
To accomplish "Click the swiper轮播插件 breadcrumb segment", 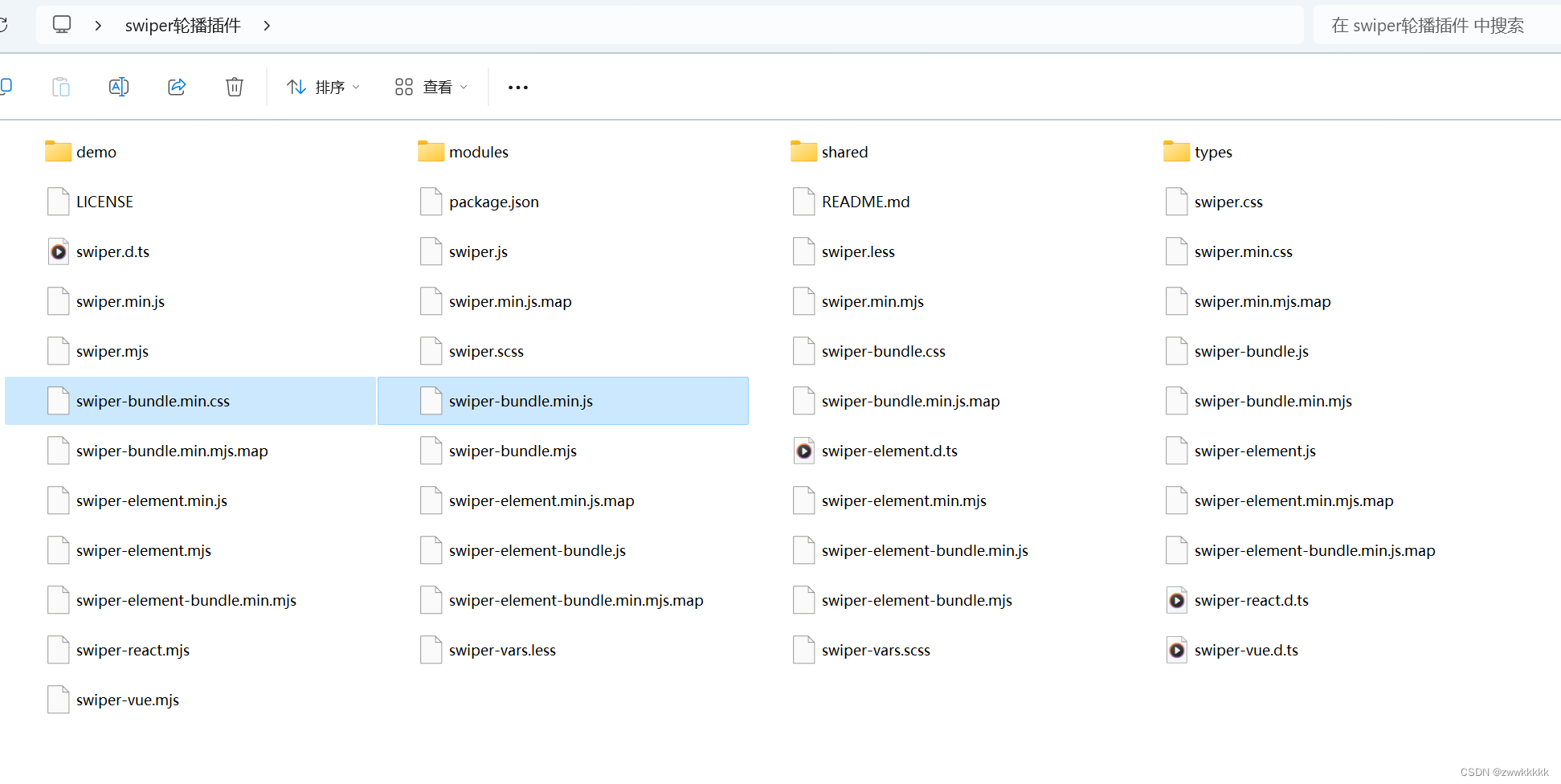I will [183, 26].
